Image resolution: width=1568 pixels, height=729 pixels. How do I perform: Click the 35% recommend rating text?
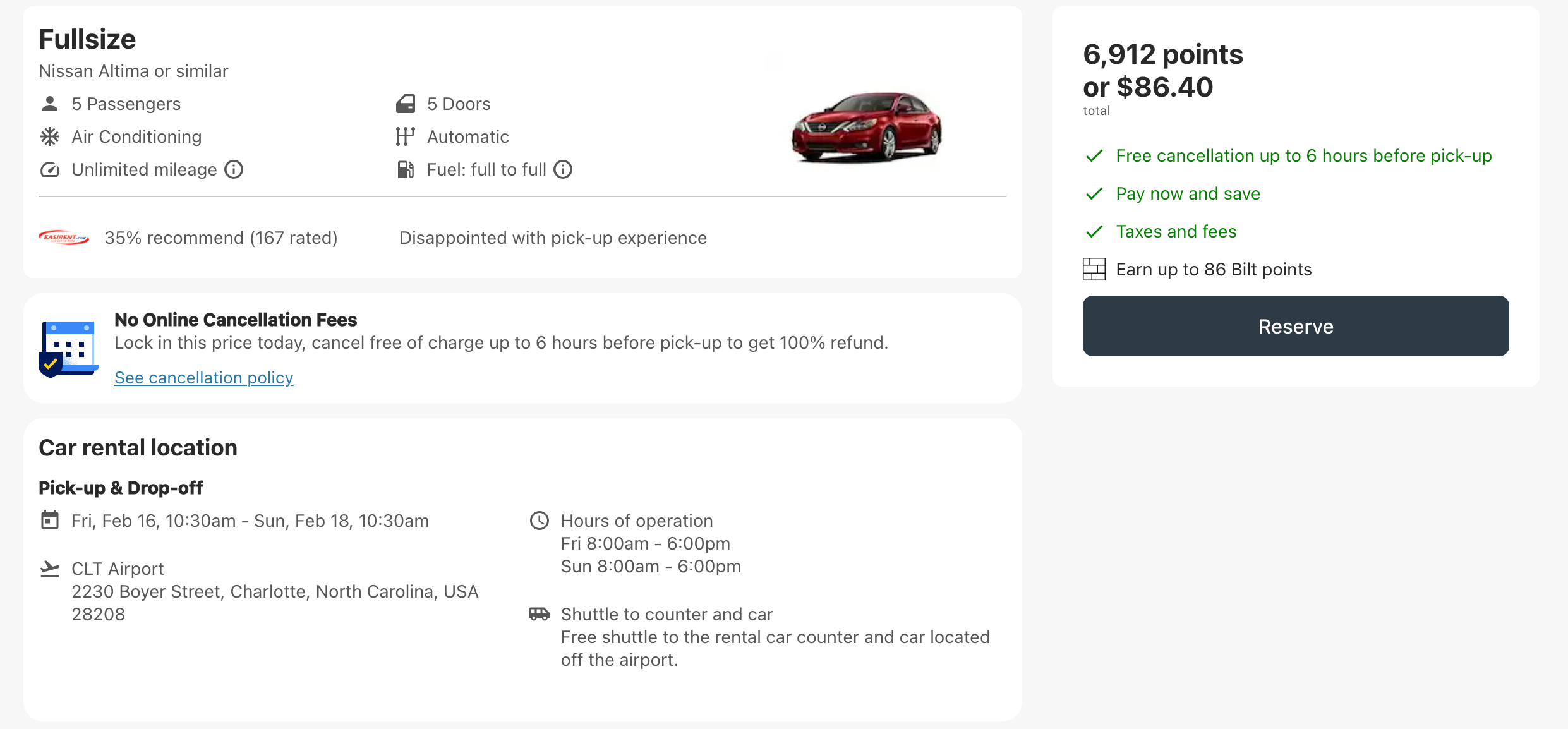221,238
